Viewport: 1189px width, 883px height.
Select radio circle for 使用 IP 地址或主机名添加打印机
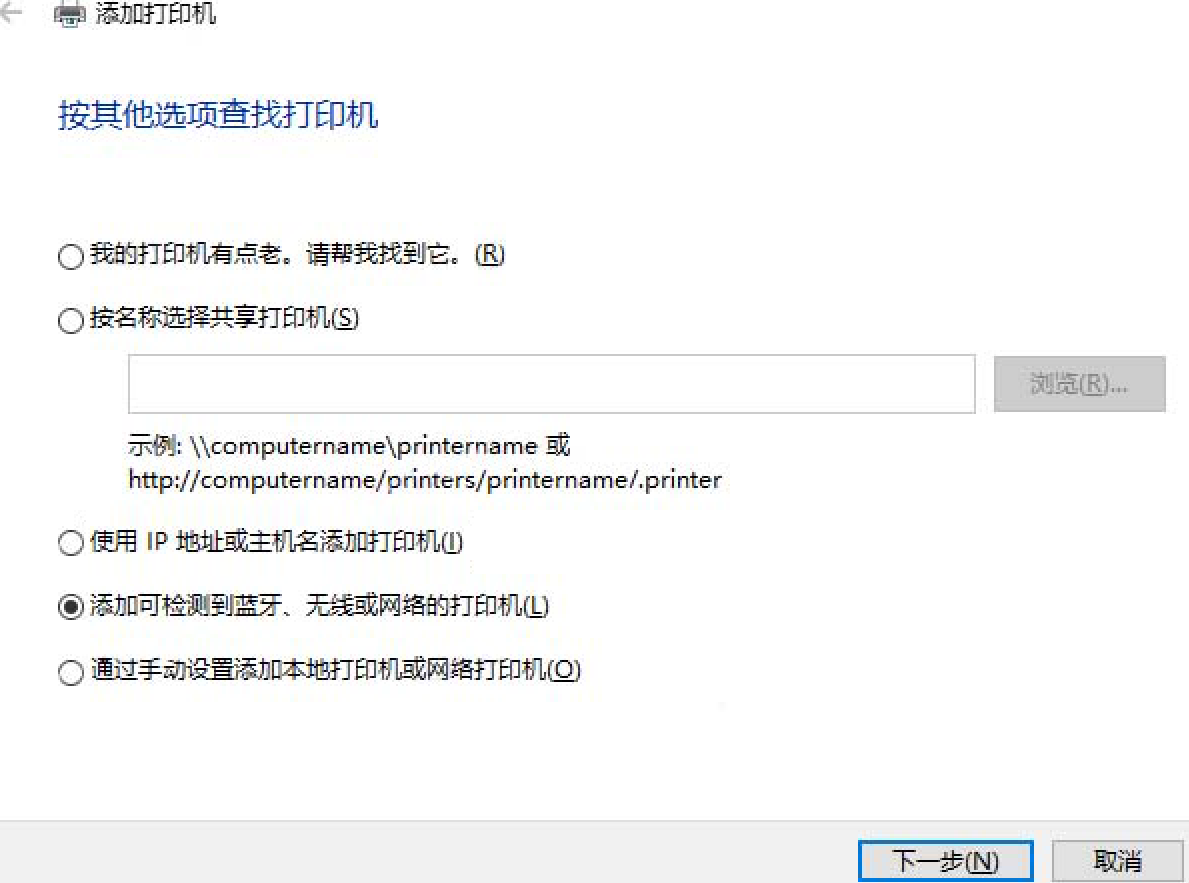tap(71, 542)
